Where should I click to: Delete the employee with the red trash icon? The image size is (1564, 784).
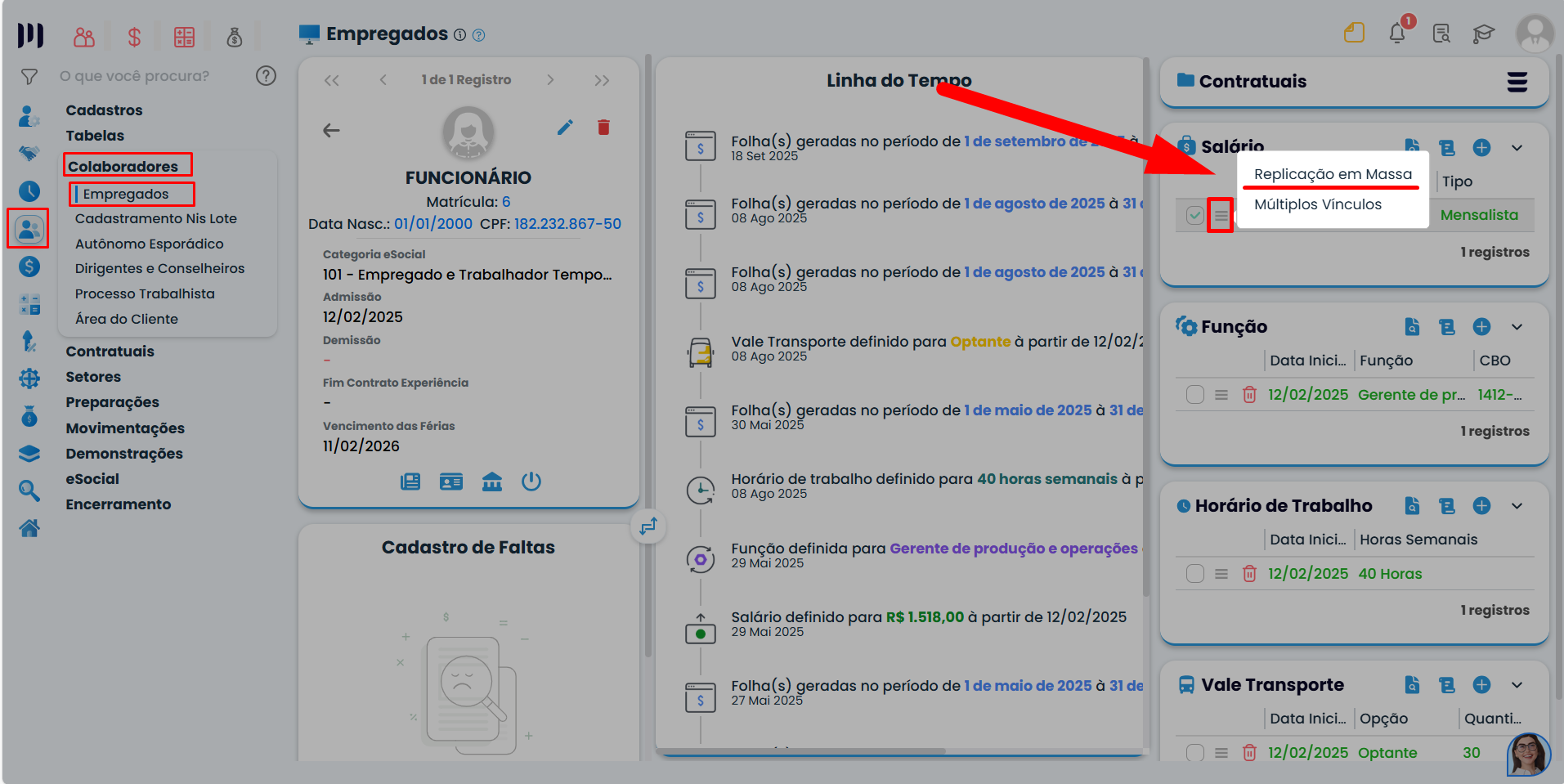[603, 127]
